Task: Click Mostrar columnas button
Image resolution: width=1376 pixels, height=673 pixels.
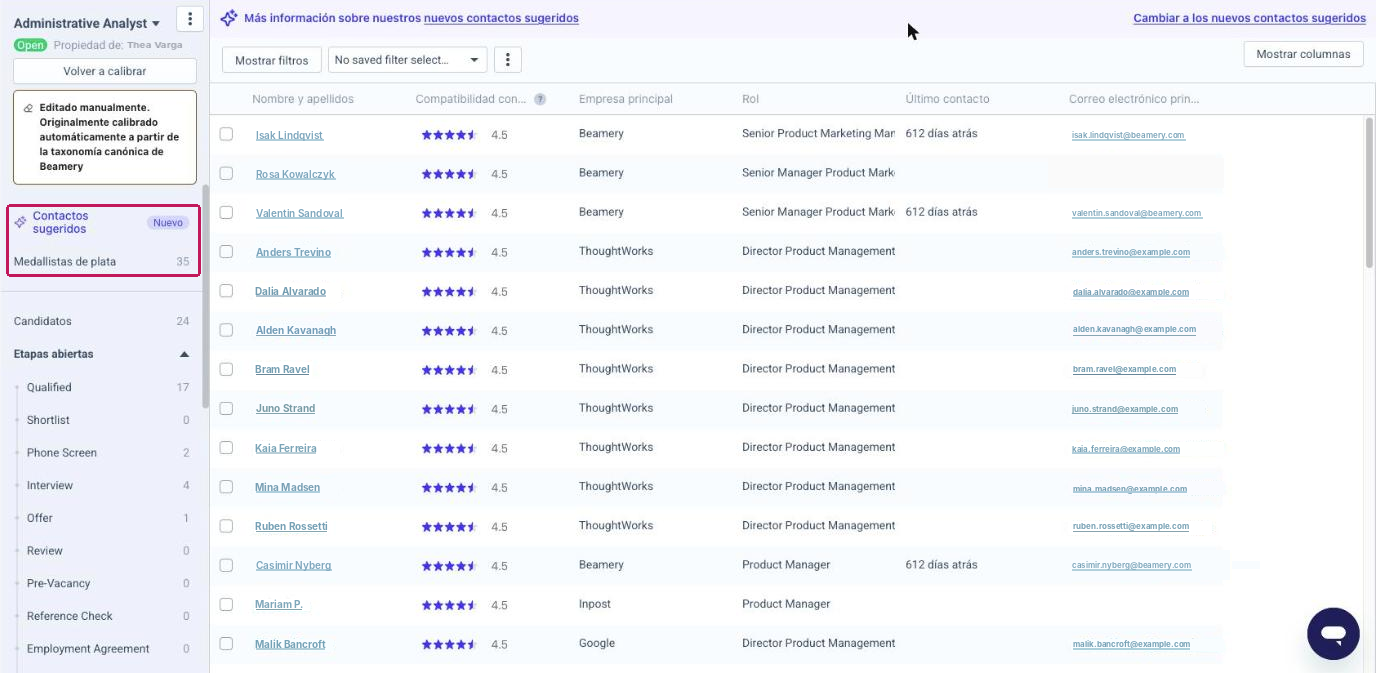Action: [1303, 54]
